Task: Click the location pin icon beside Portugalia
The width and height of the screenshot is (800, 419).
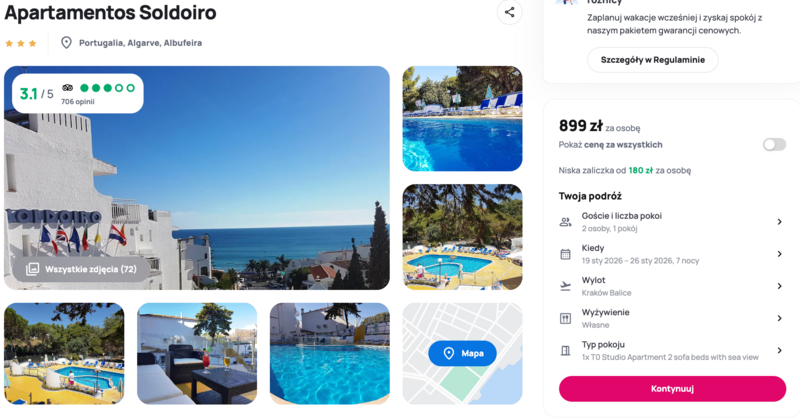Action: pyautogui.click(x=66, y=43)
